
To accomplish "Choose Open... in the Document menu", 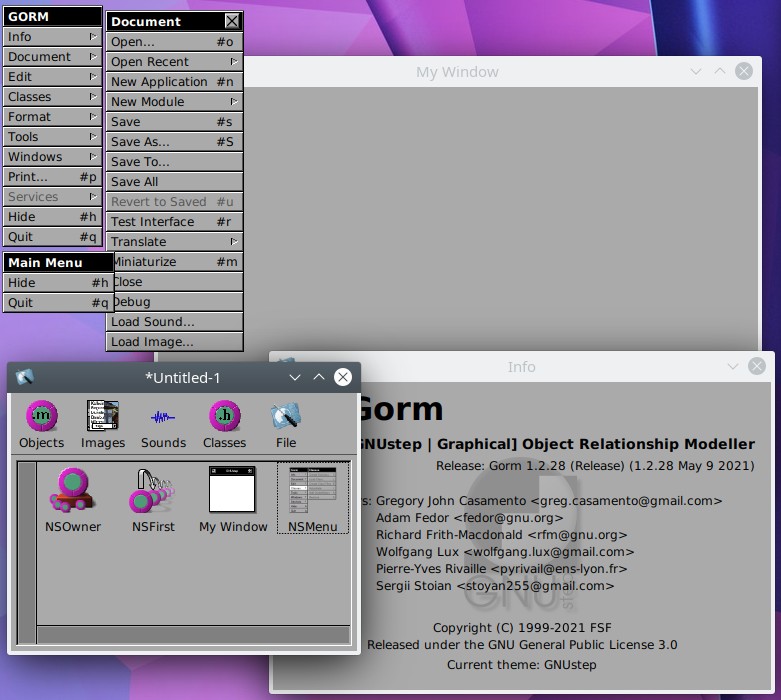I will point(174,42).
